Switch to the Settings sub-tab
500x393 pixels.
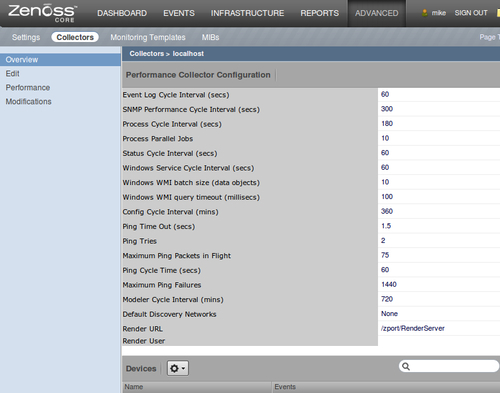(x=26, y=37)
